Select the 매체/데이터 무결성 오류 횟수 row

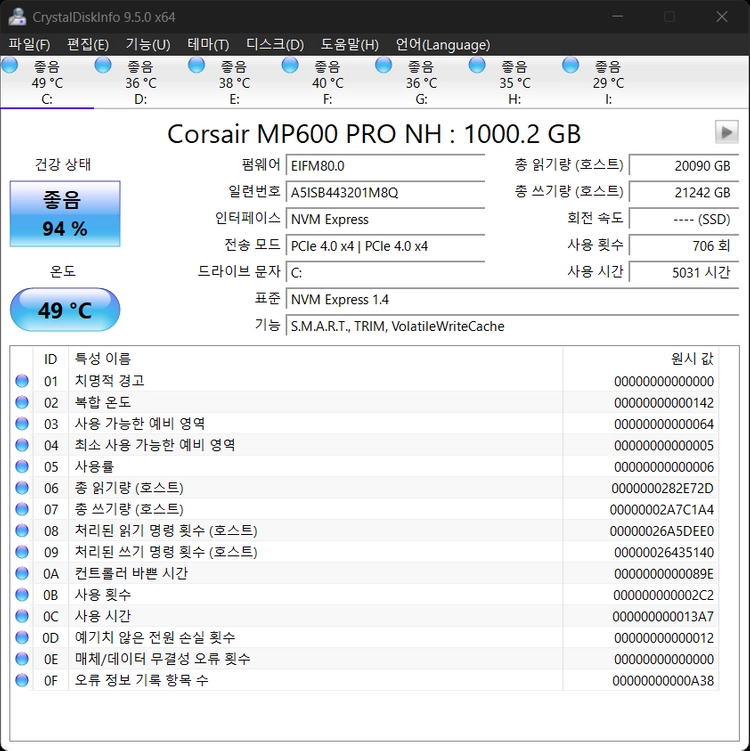[364, 659]
